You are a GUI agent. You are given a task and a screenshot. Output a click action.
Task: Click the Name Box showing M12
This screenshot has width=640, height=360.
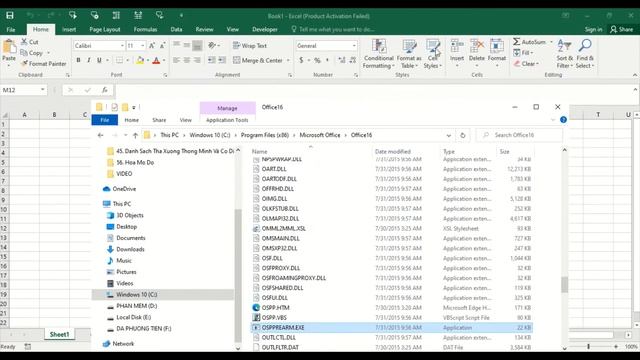(24, 90)
